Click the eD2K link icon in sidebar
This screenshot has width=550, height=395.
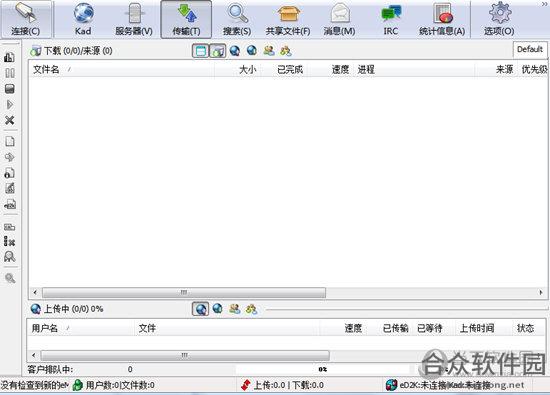(10, 204)
